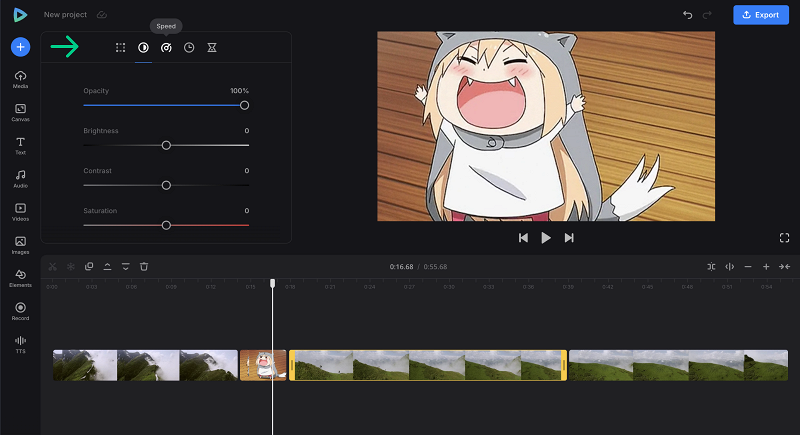Open the Images library
800x435 pixels.
20,245
